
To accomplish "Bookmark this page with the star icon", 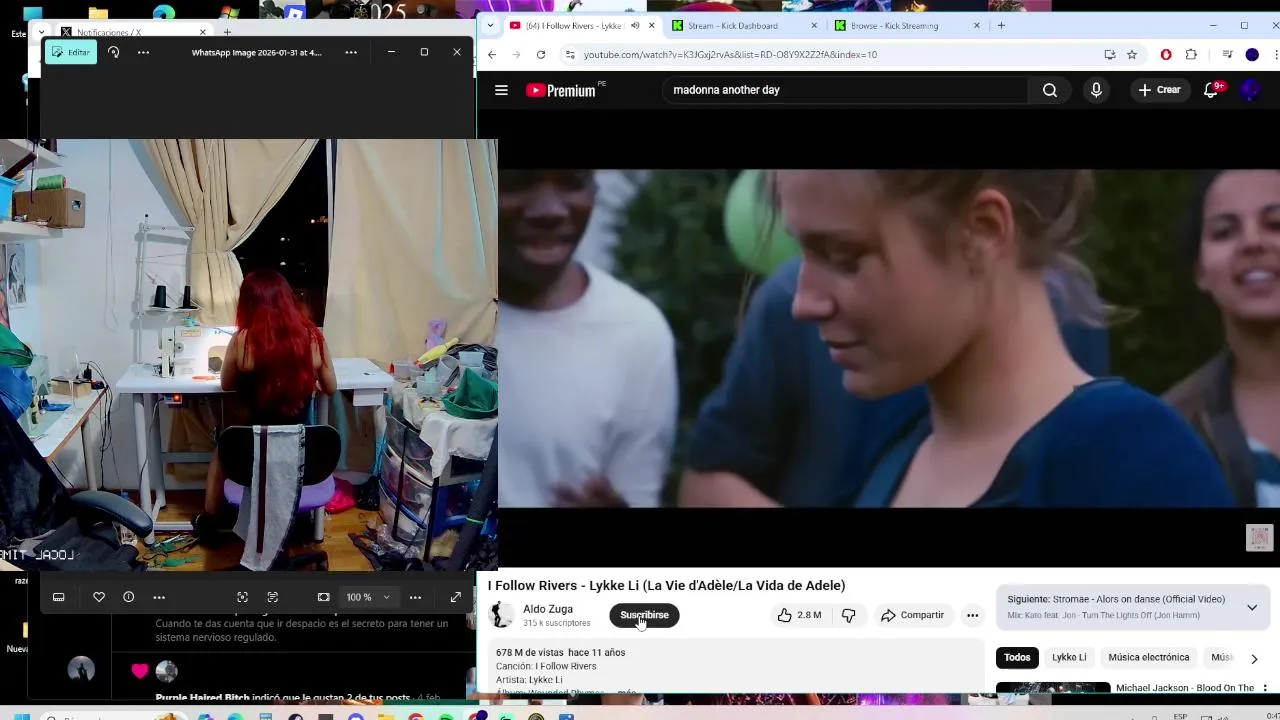I will point(1132,54).
